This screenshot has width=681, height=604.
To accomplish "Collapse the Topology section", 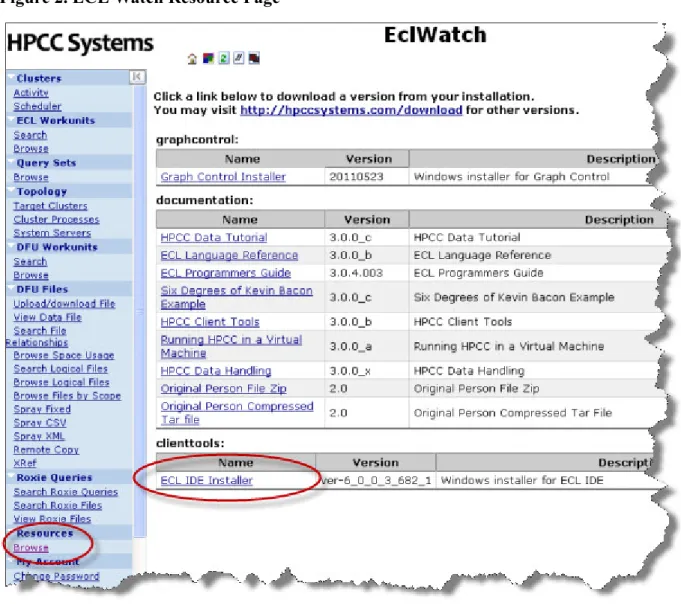I will click(x=10, y=191).
